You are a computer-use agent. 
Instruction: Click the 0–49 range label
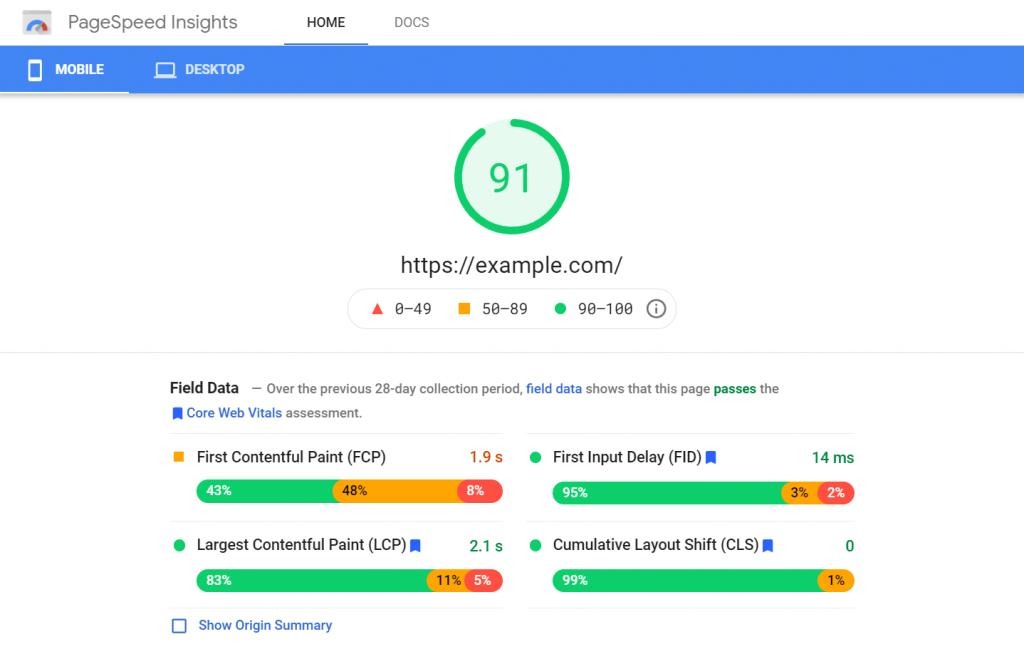pos(413,309)
